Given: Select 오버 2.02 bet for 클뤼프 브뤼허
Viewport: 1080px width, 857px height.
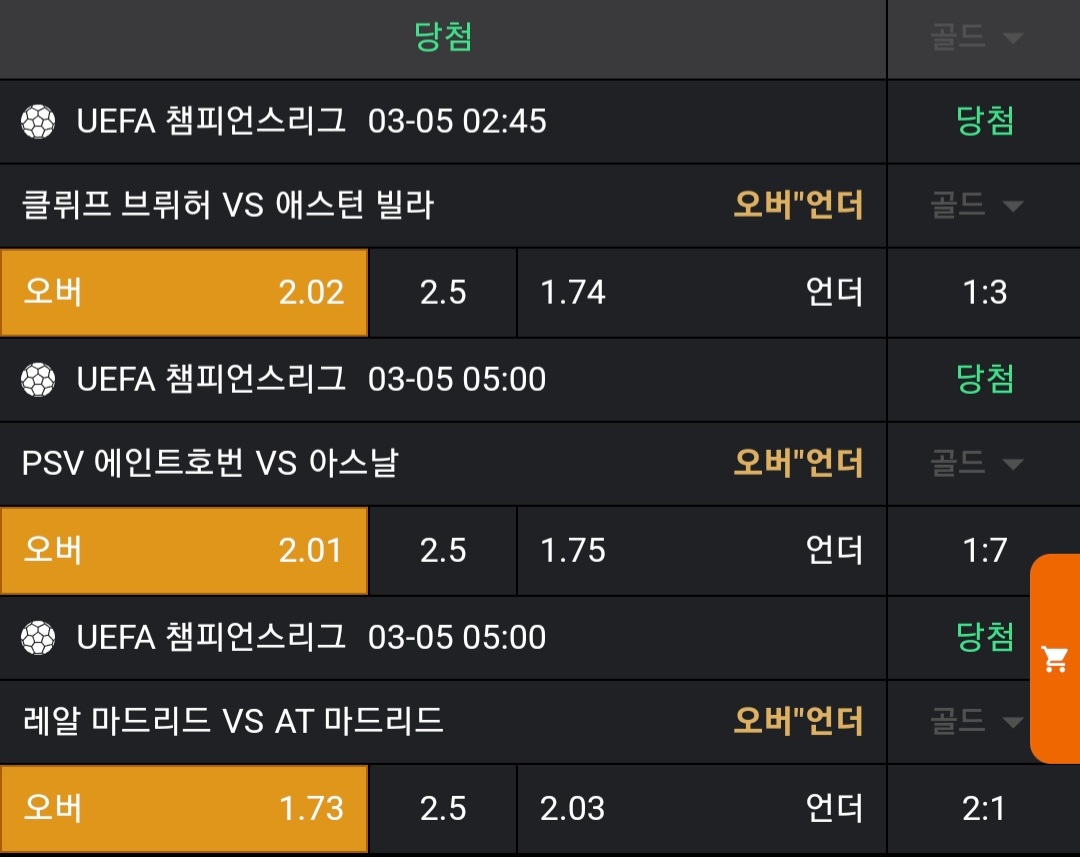Looking at the screenshot, I should 184,293.
